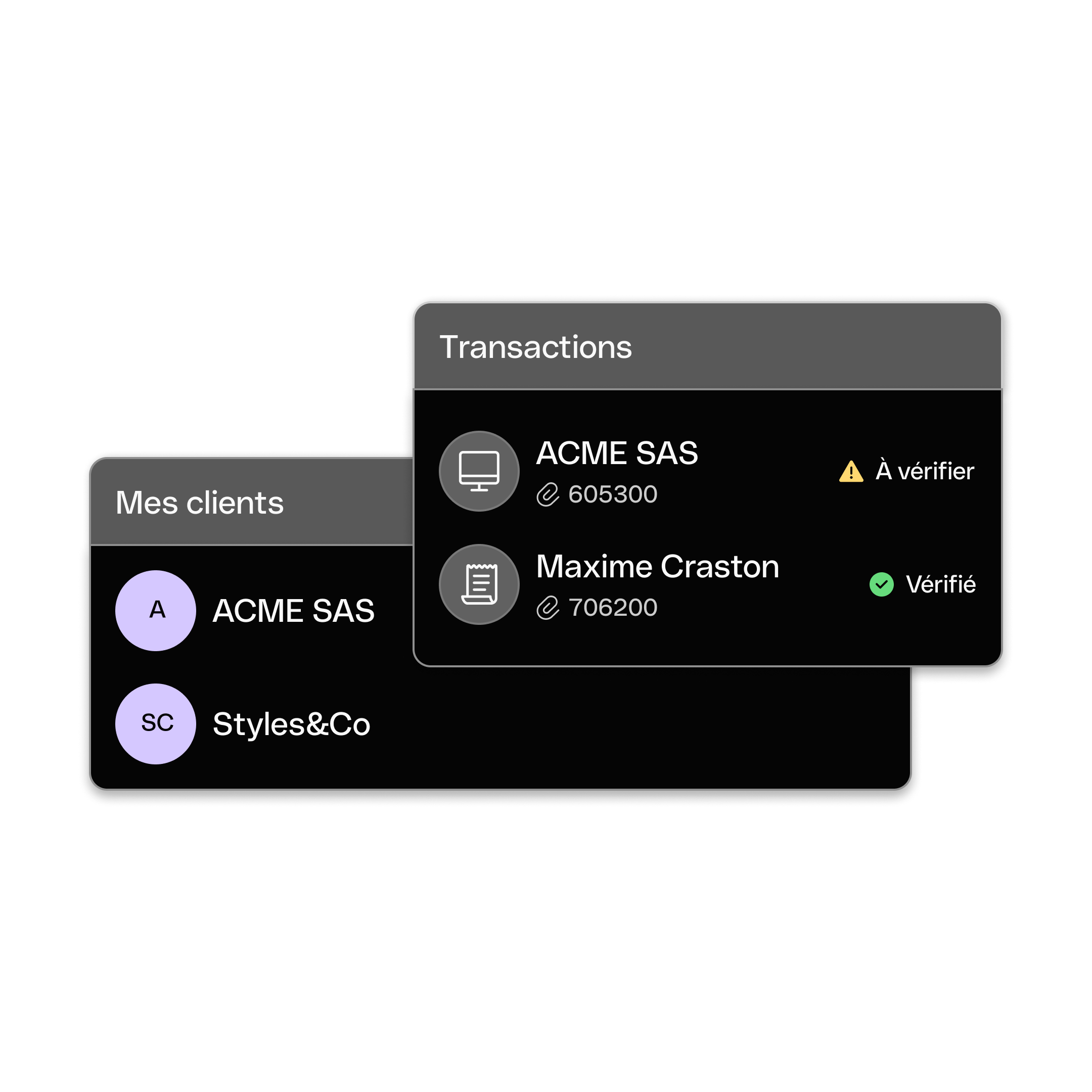Click the Mes clients panel header
Viewport: 1092px width, 1092px height.
click(252, 502)
